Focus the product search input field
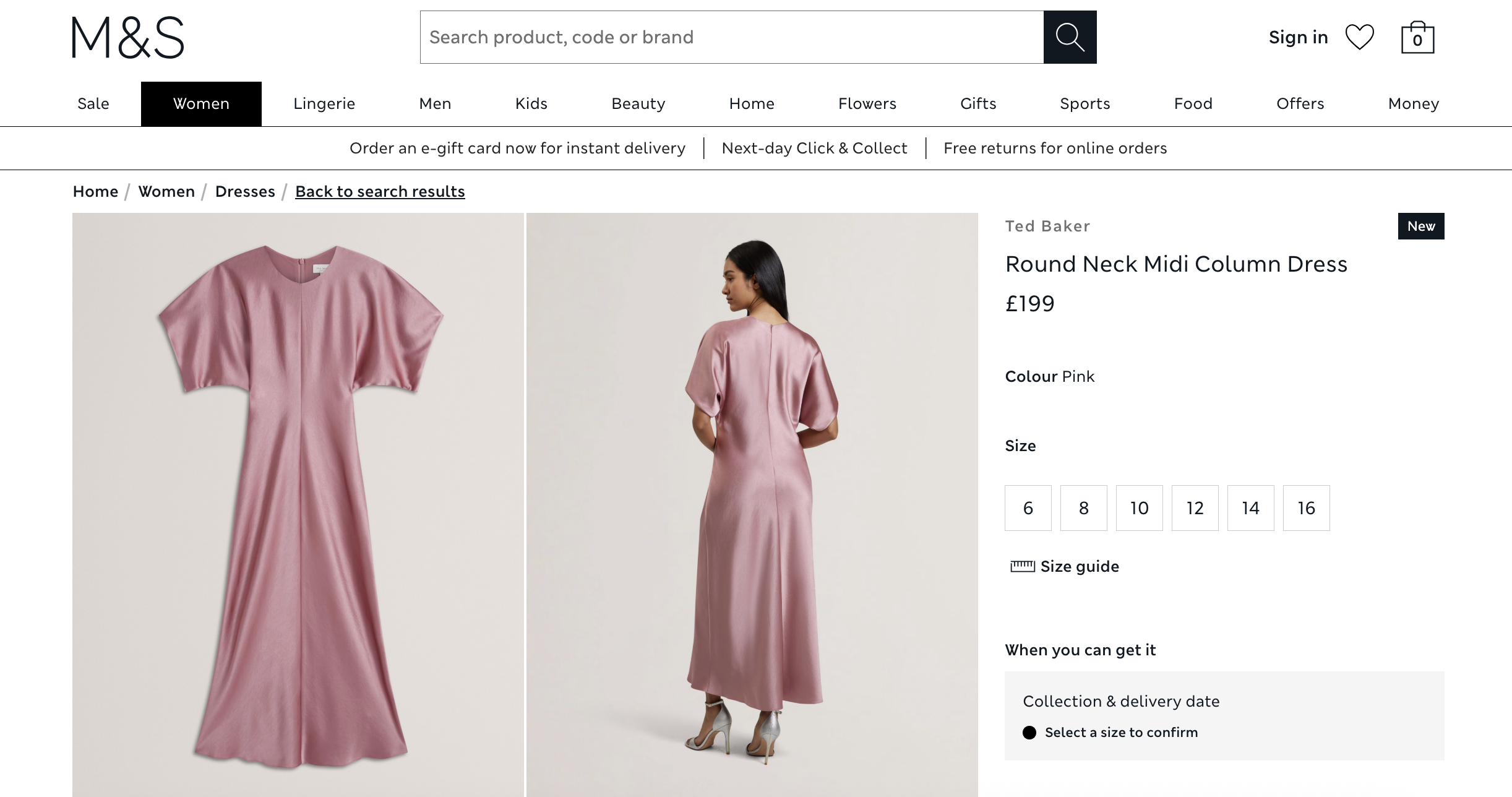 [x=731, y=37]
